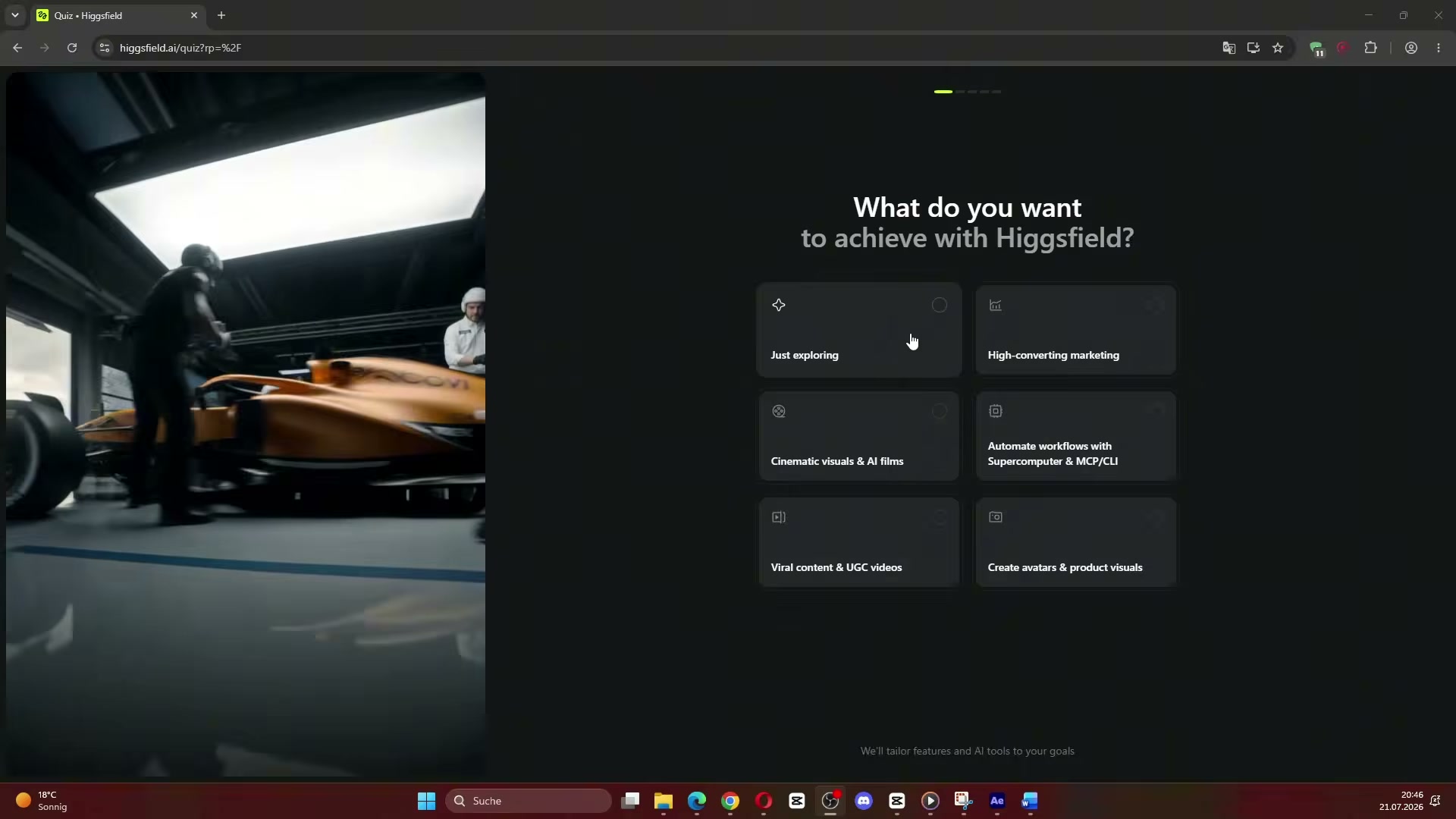Choose the "Just exploring" label
The width and height of the screenshot is (1456, 819).
click(805, 355)
